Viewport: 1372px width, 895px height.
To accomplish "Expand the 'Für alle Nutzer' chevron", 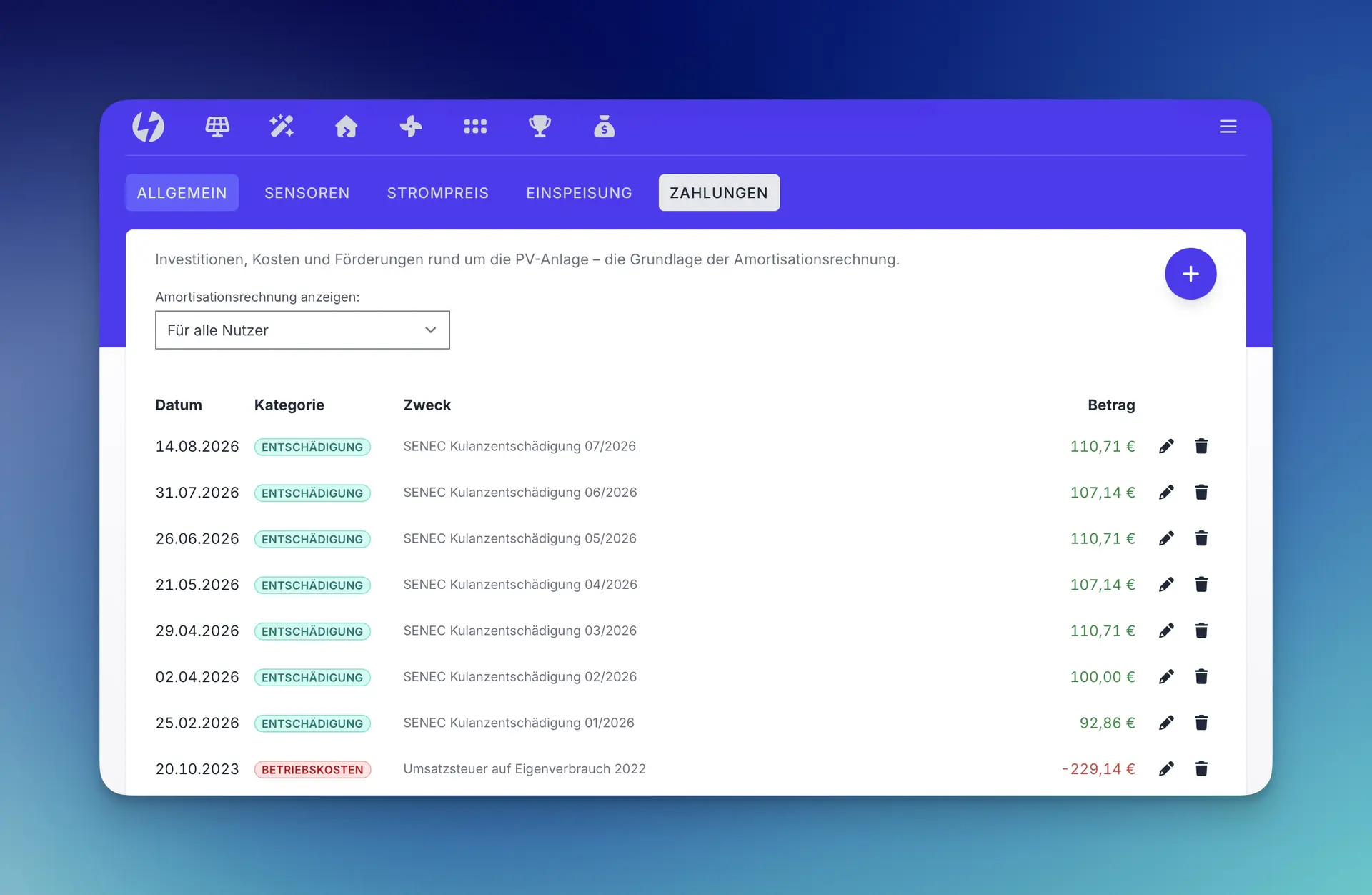I will click(430, 330).
